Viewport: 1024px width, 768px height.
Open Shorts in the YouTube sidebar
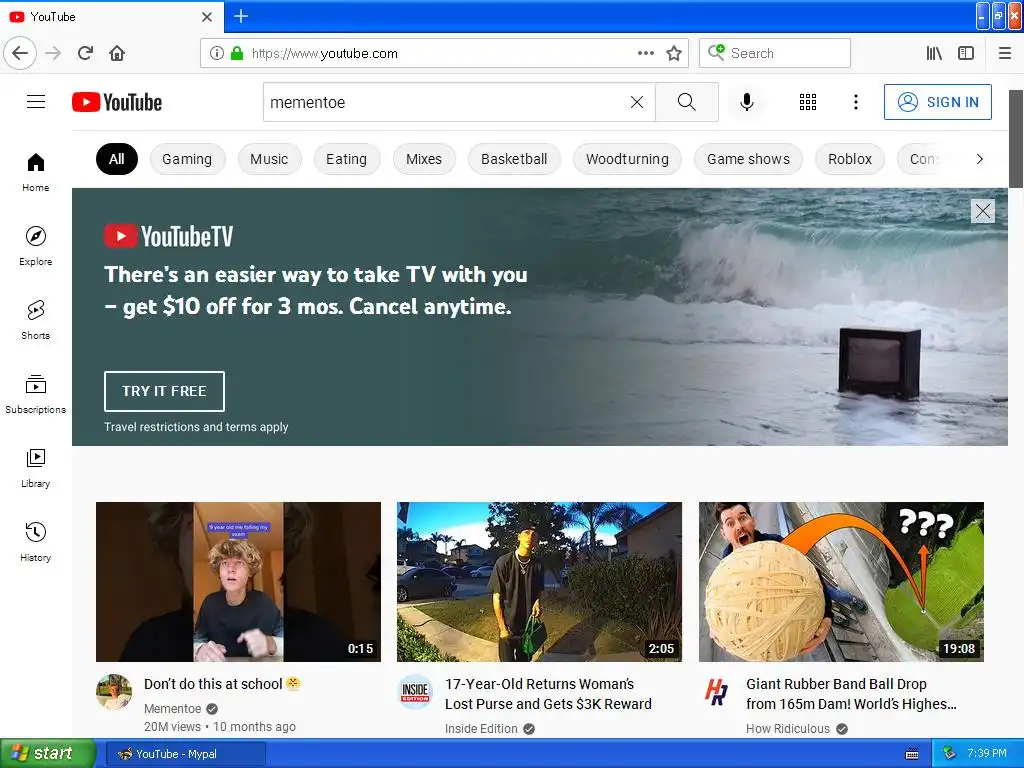36,319
